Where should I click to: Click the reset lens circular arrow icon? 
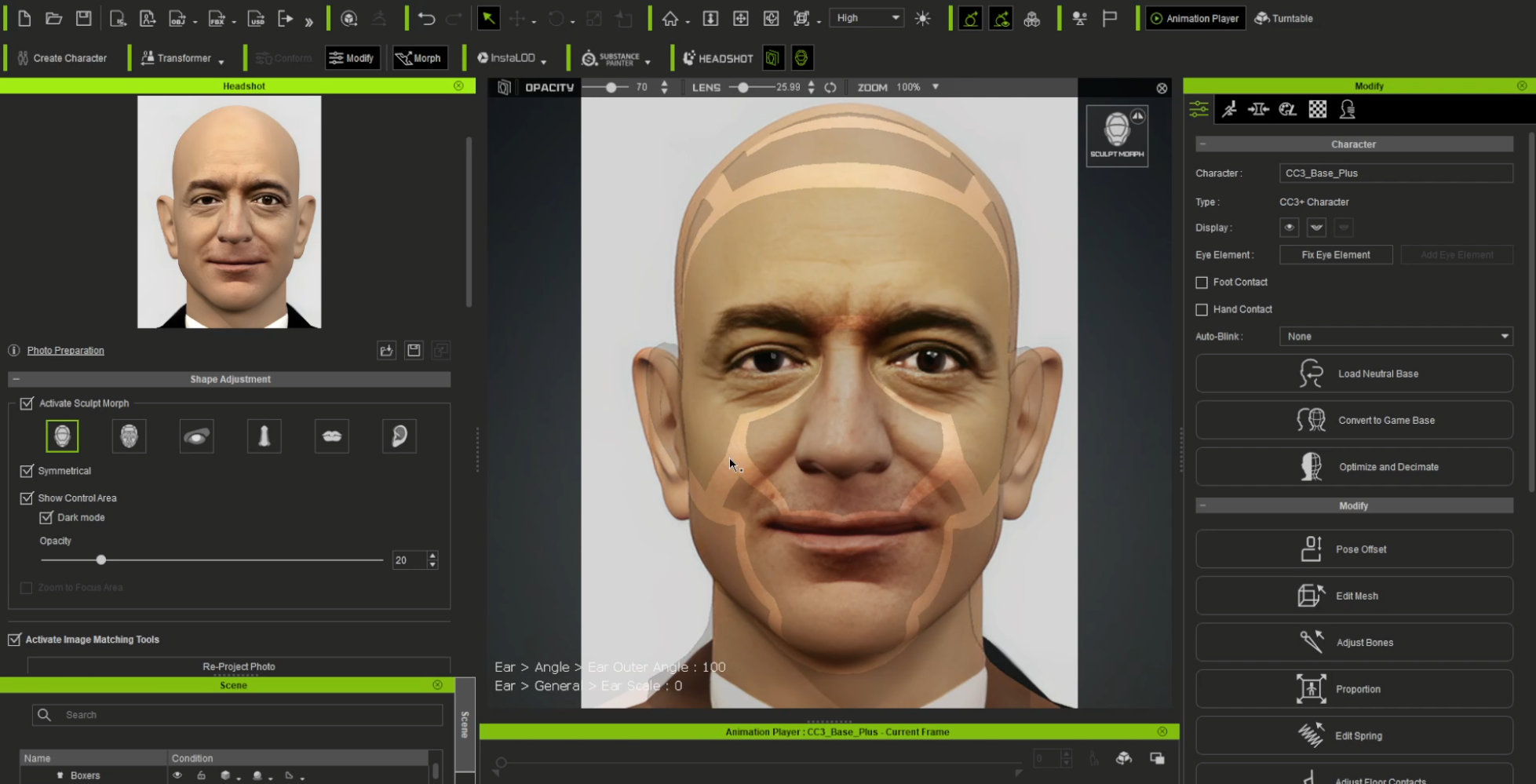pyautogui.click(x=830, y=87)
